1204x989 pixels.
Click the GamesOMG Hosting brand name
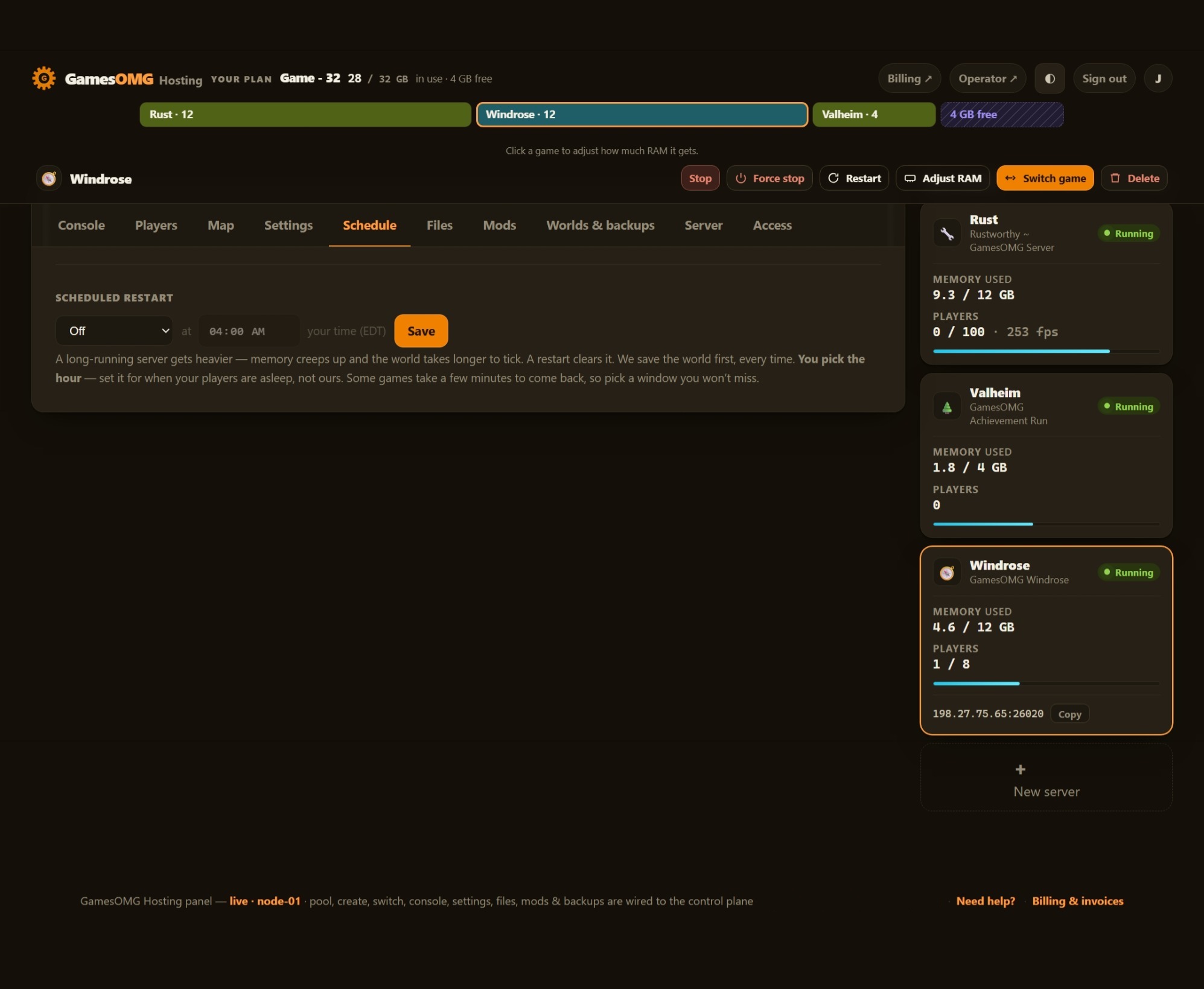(x=134, y=79)
